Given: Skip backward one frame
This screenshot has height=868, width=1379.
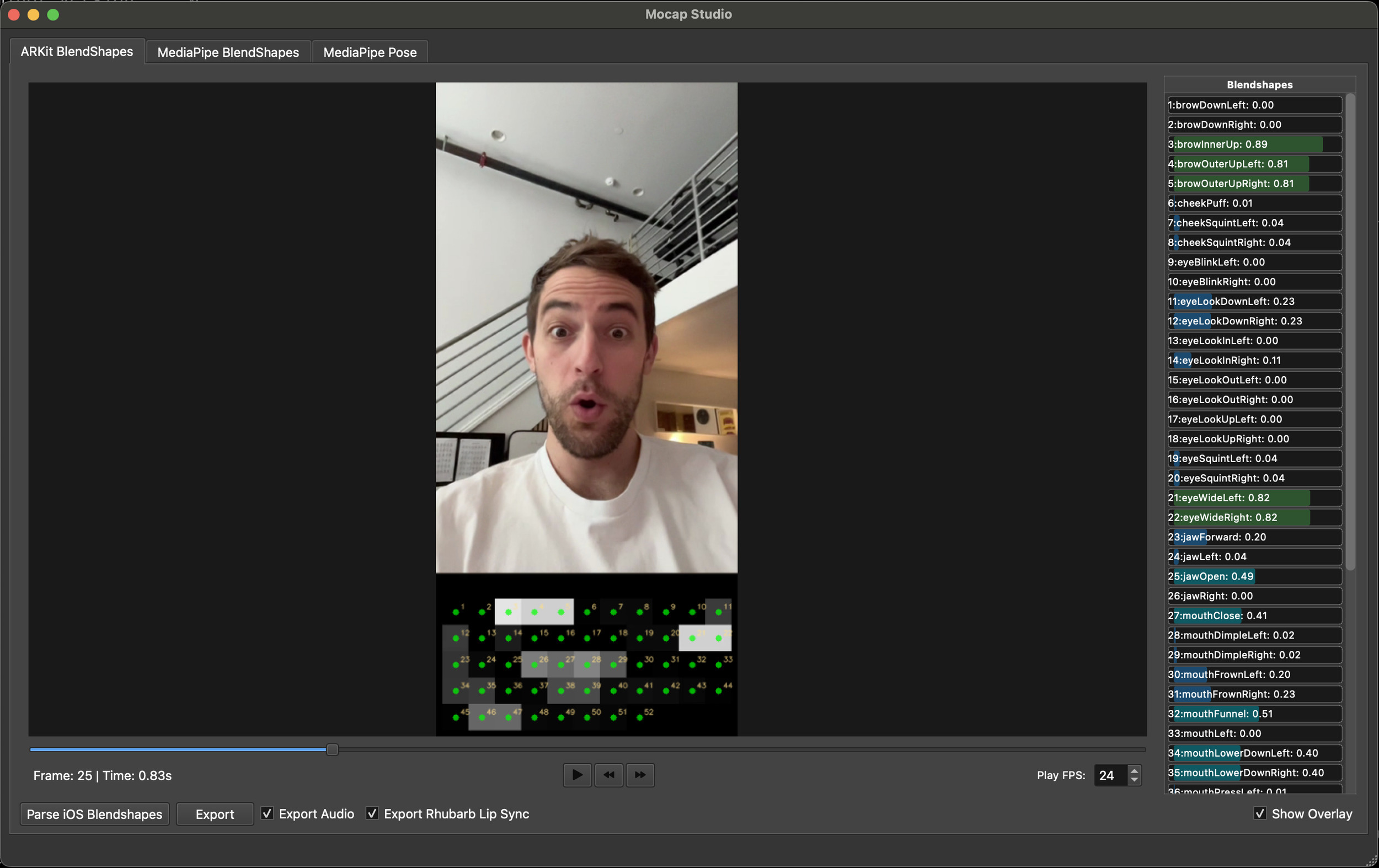Looking at the screenshot, I should pos(609,775).
